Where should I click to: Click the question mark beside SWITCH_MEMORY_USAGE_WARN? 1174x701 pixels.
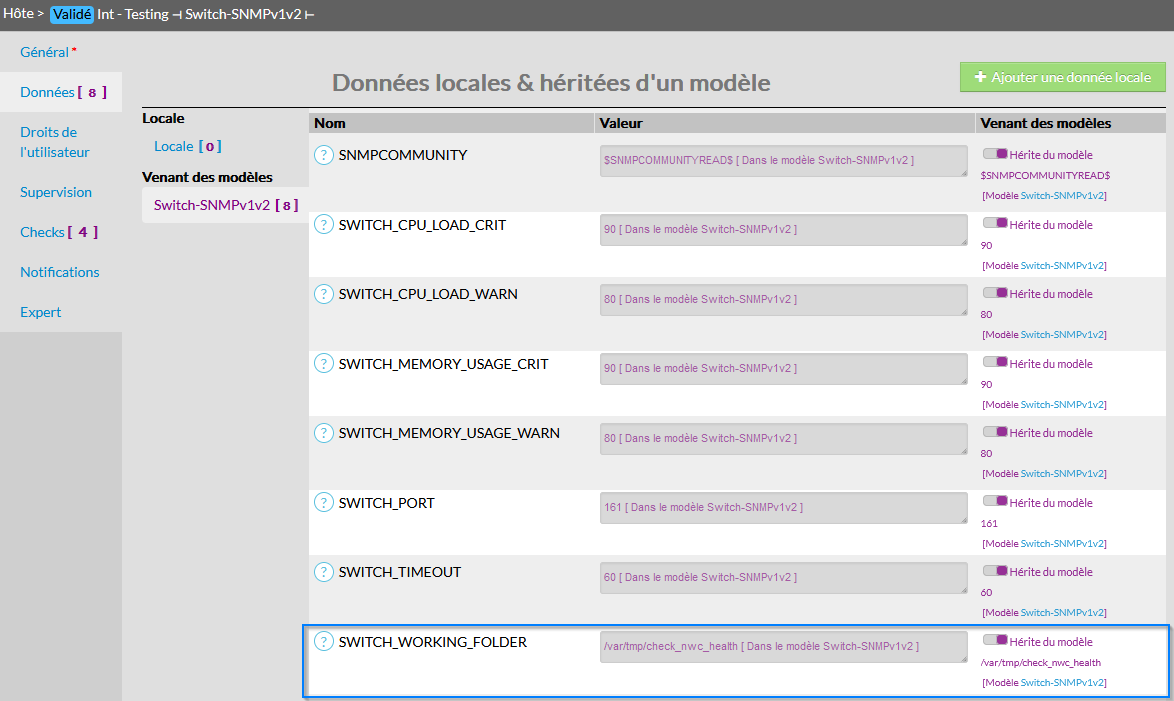pos(323,433)
